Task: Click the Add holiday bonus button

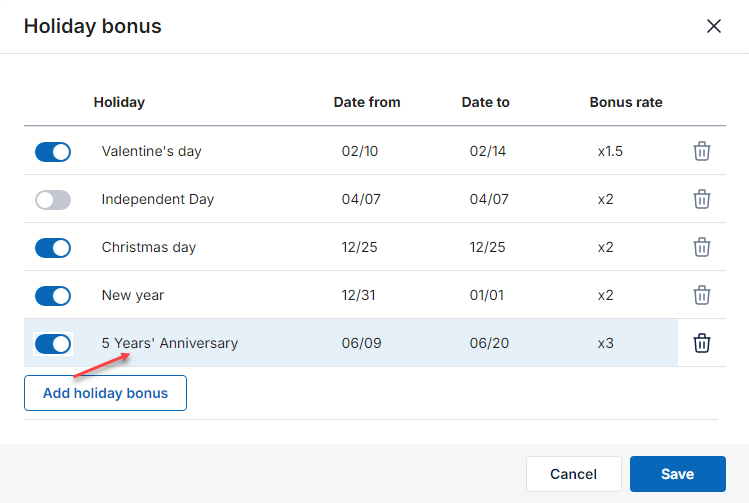Action: point(105,393)
